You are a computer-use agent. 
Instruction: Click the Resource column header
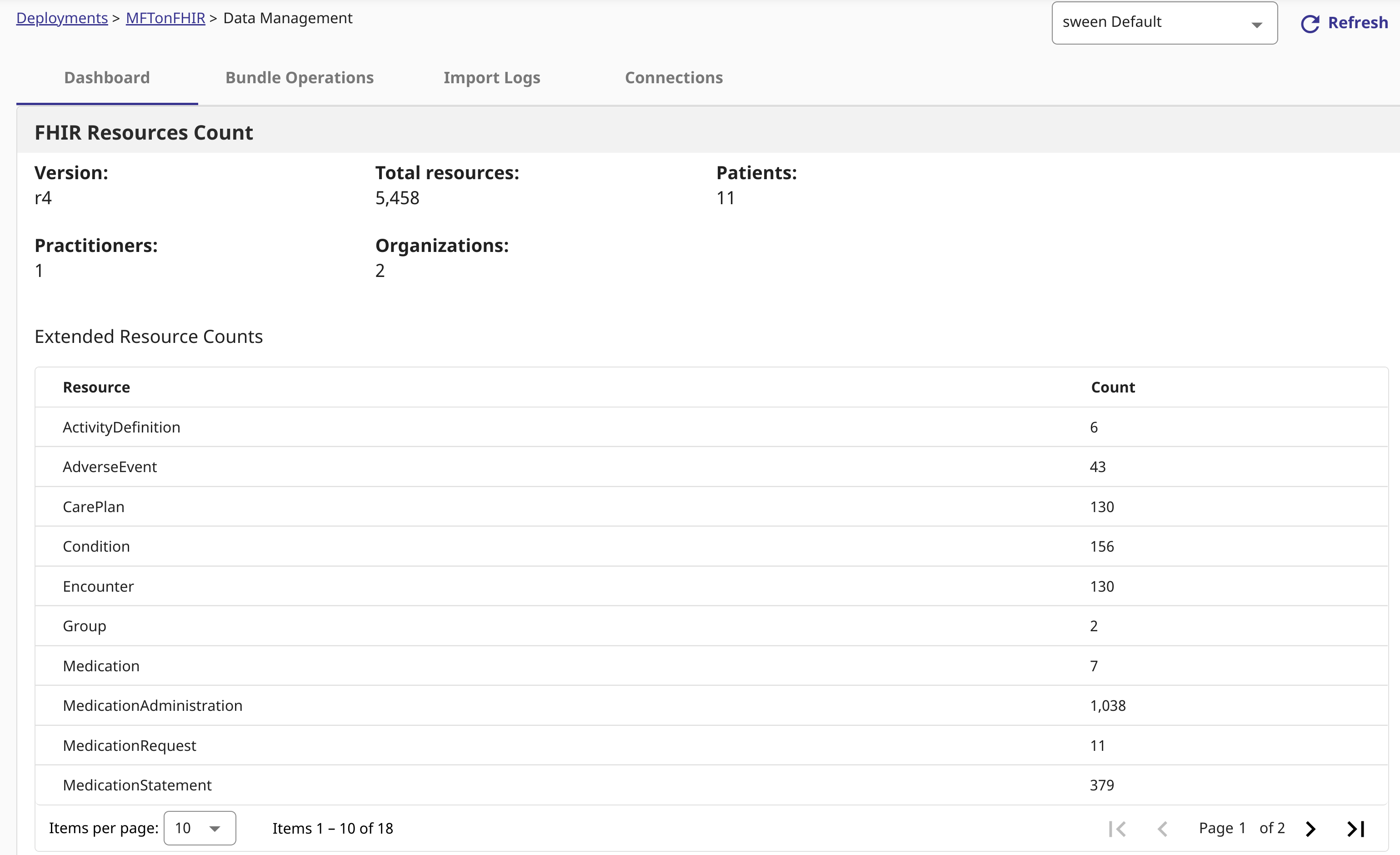pyautogui.click(x=96, y=387)
